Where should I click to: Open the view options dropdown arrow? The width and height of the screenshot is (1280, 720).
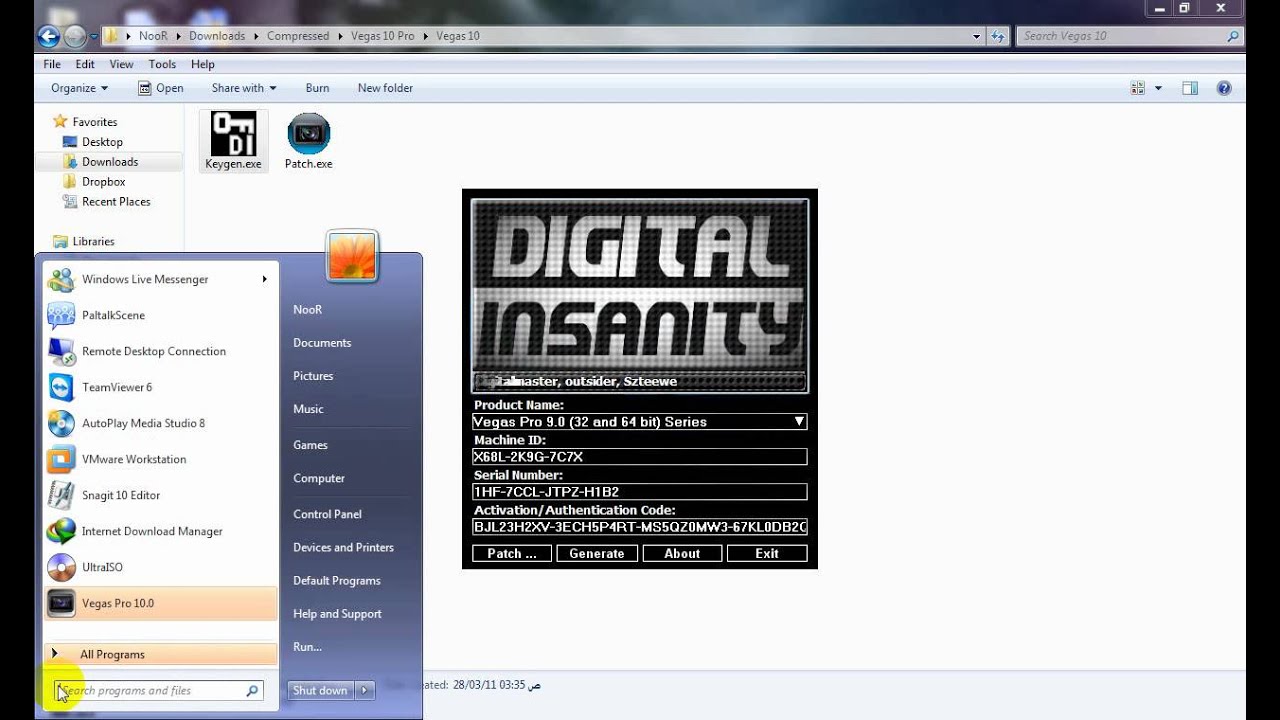click(x=1158, y=88)
